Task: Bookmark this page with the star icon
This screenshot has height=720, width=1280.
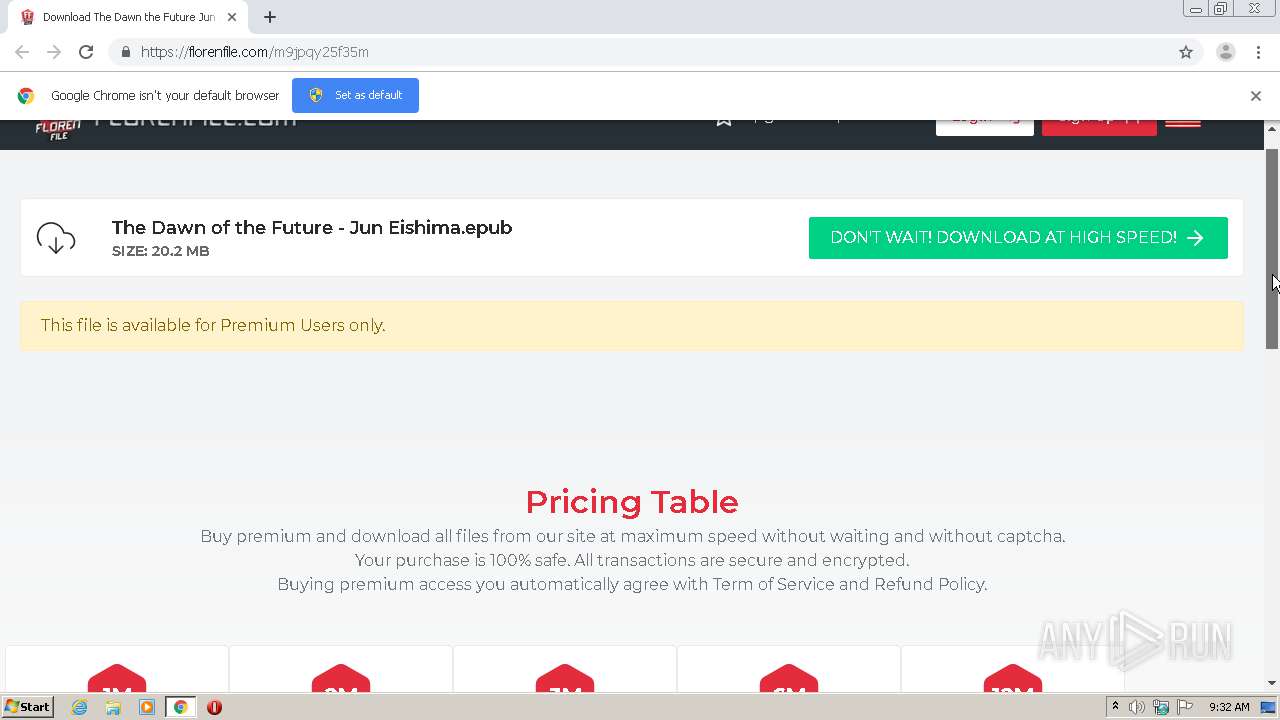Action: (x=1186, y=52)
